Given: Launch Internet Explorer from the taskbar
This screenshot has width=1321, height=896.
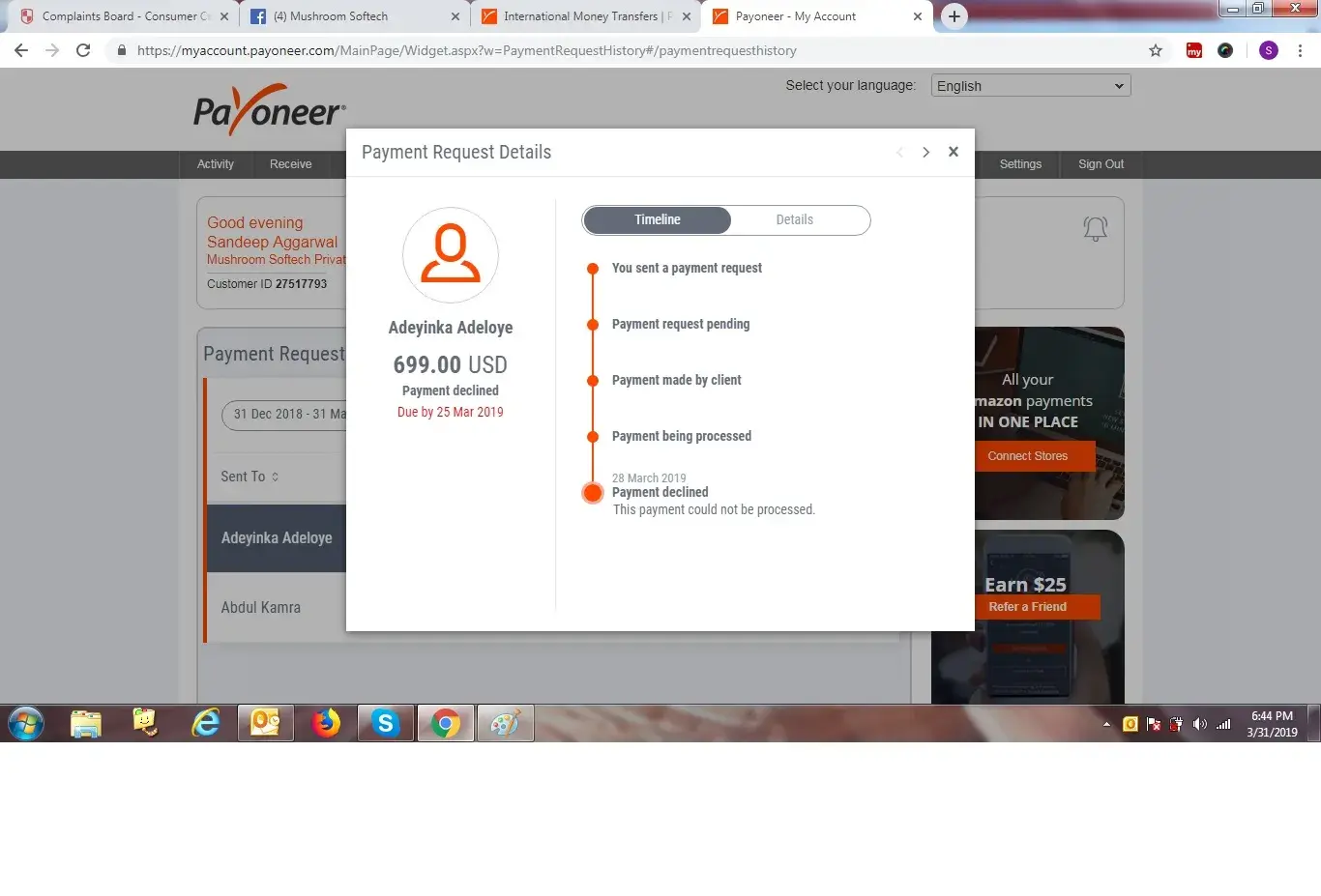Looking at the screenshot, I should coord(206,723).
